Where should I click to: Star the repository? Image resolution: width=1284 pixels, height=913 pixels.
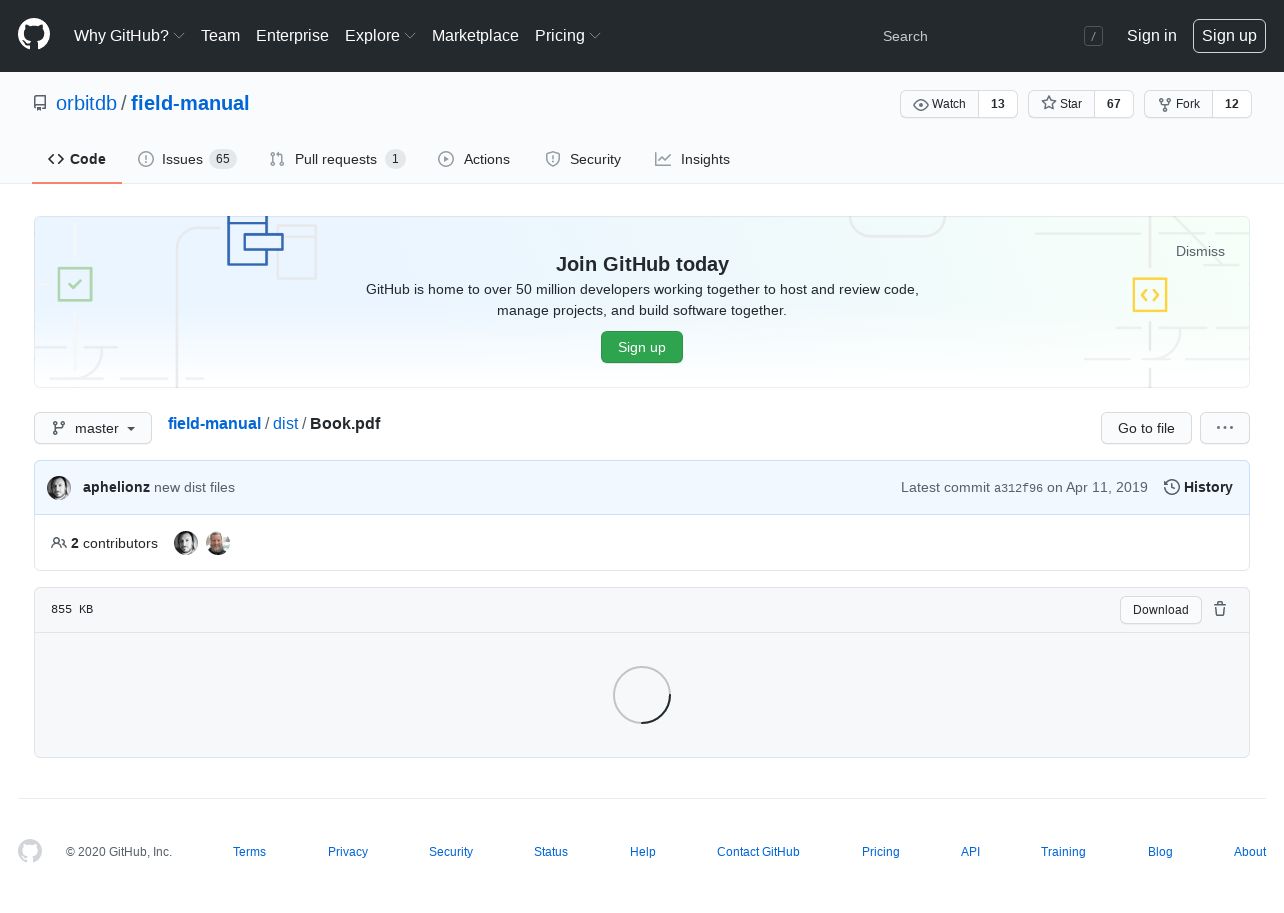[x=1061, y=104]
